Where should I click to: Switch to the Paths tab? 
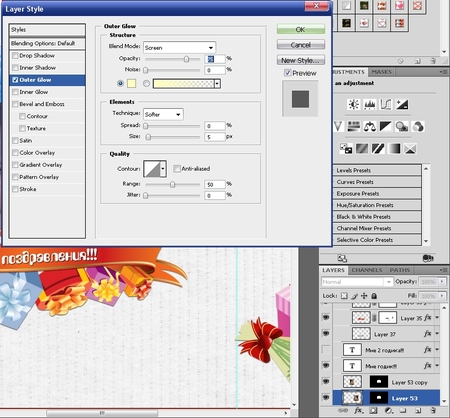400,270
